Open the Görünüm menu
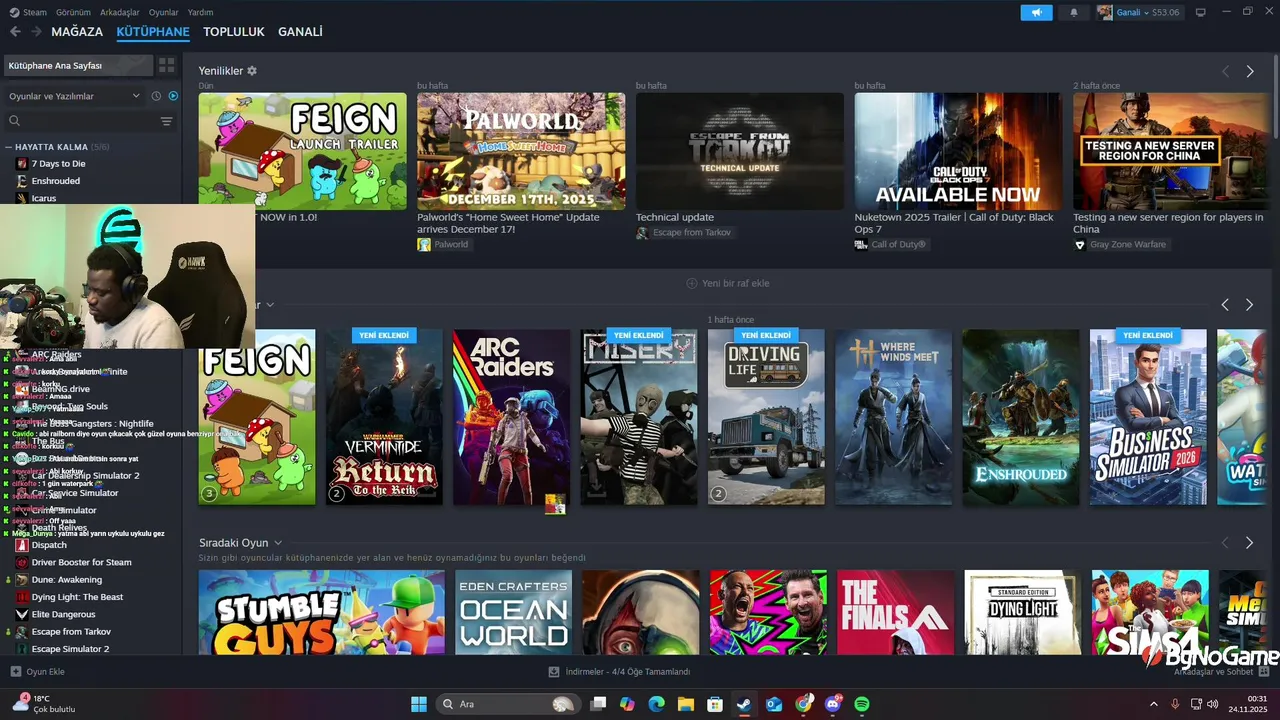This screenshot has width=1280, height=720. point(73,12)
